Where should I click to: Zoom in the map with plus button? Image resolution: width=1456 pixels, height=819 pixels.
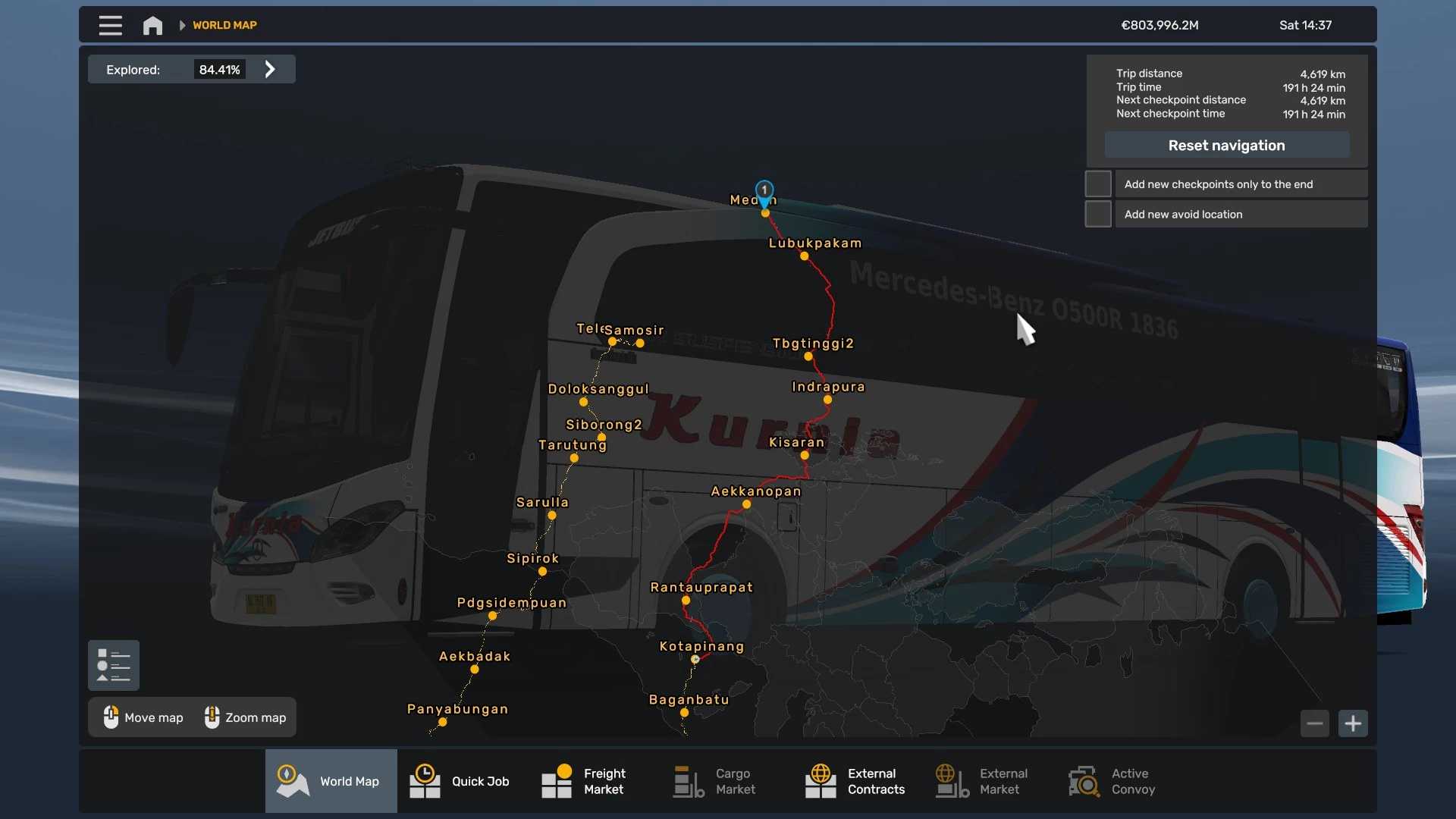tap(1353, 723)
